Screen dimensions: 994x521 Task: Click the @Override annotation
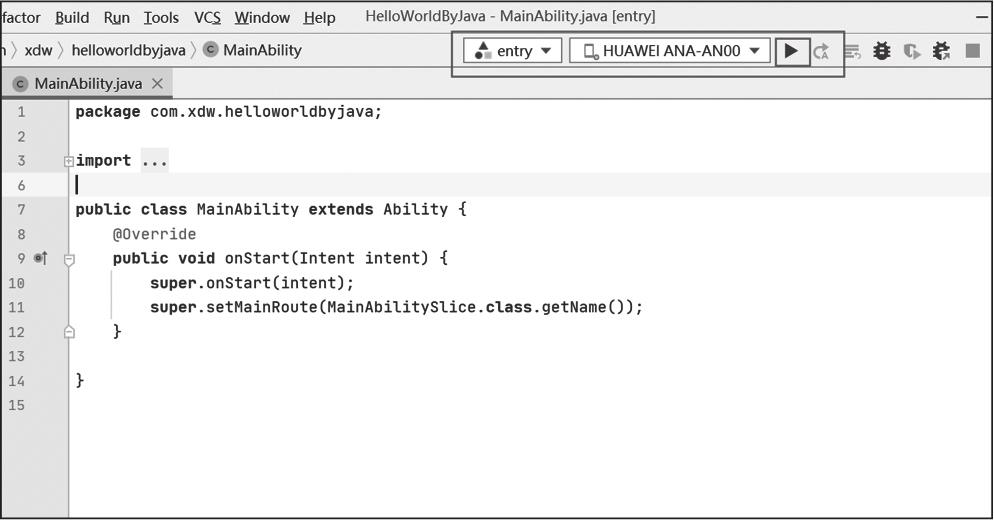point(154,234)
